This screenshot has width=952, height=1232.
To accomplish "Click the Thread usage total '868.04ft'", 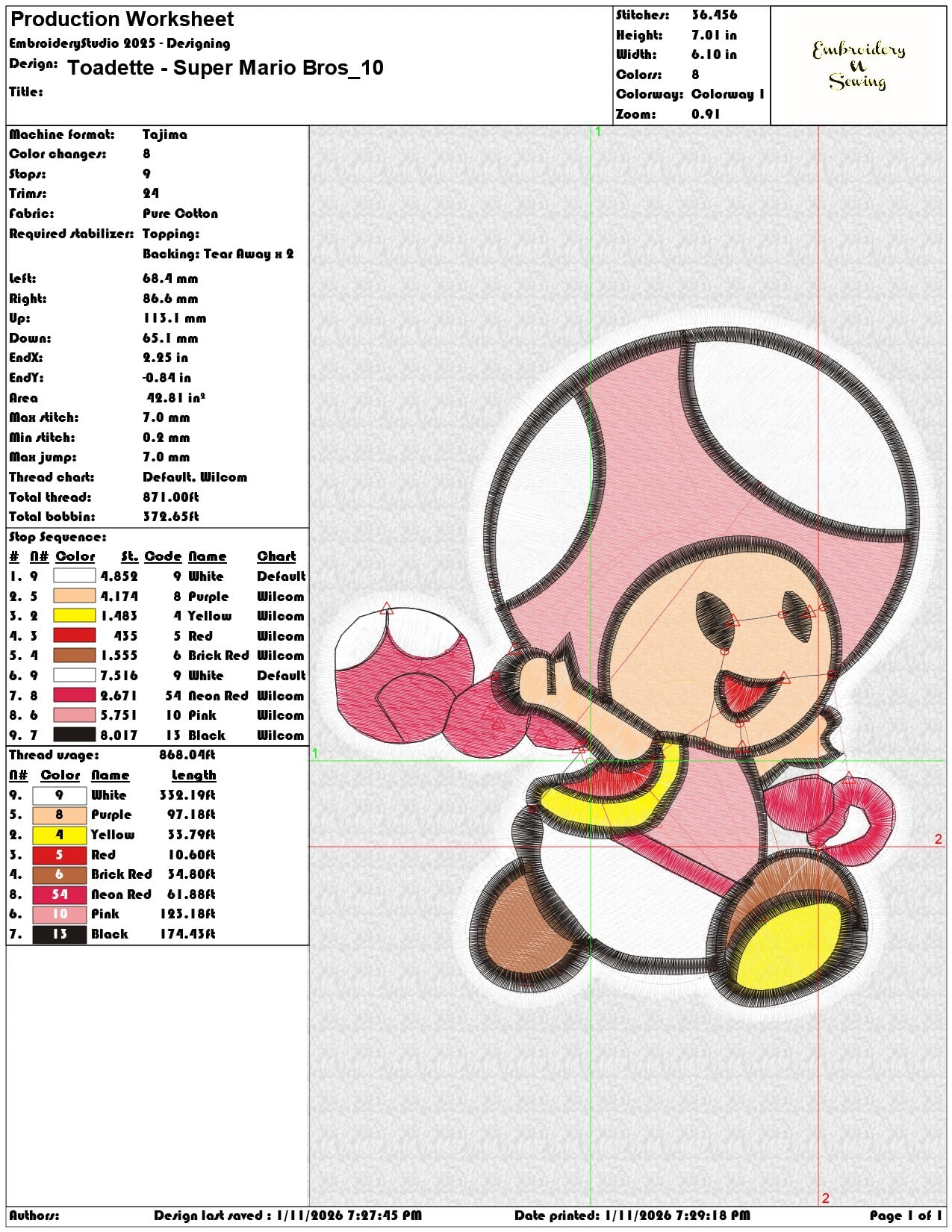I will (x=187, y=755).
